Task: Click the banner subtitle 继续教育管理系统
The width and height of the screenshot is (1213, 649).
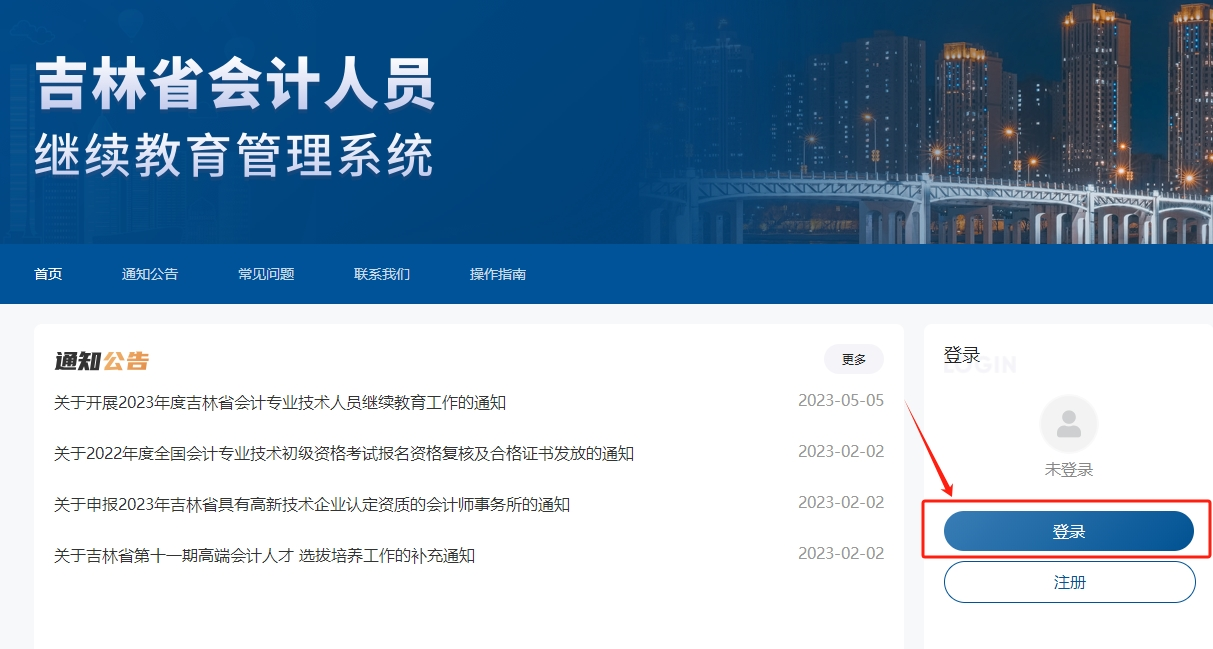Action: 238,155
